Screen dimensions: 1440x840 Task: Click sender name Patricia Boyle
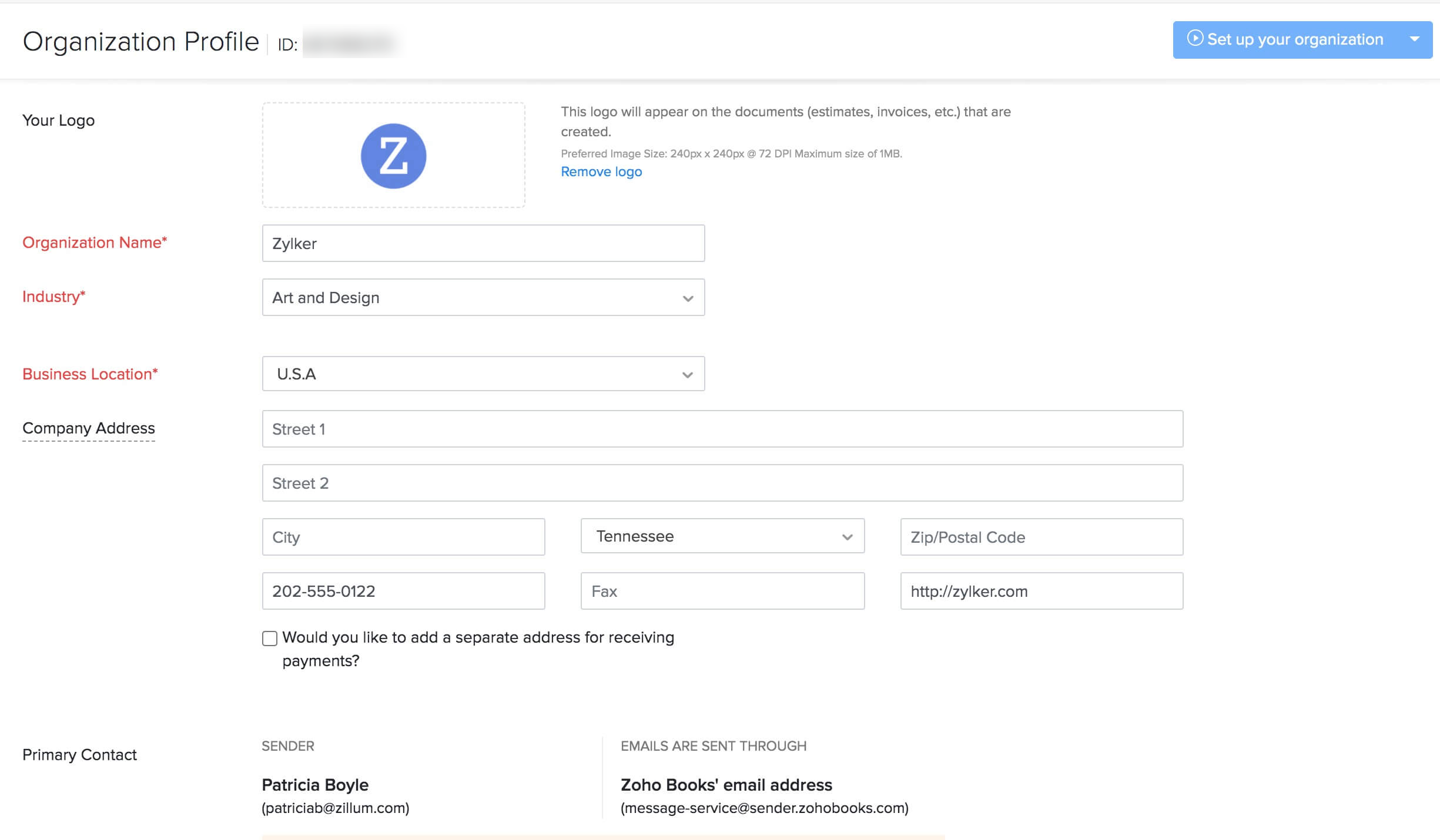pyautogui.click(x=315, y=785)
